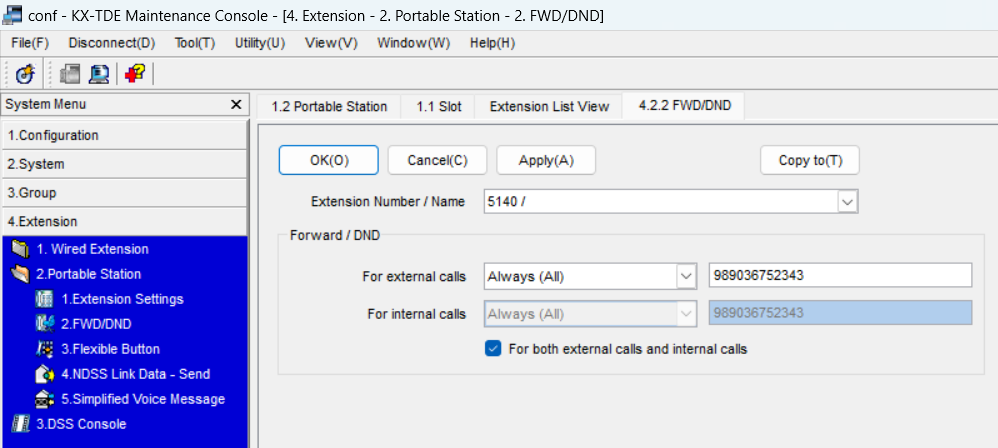This screenshot has height=448, width=998.
Task: Switch to the Extension List View tab
Action: pos(549,106)
